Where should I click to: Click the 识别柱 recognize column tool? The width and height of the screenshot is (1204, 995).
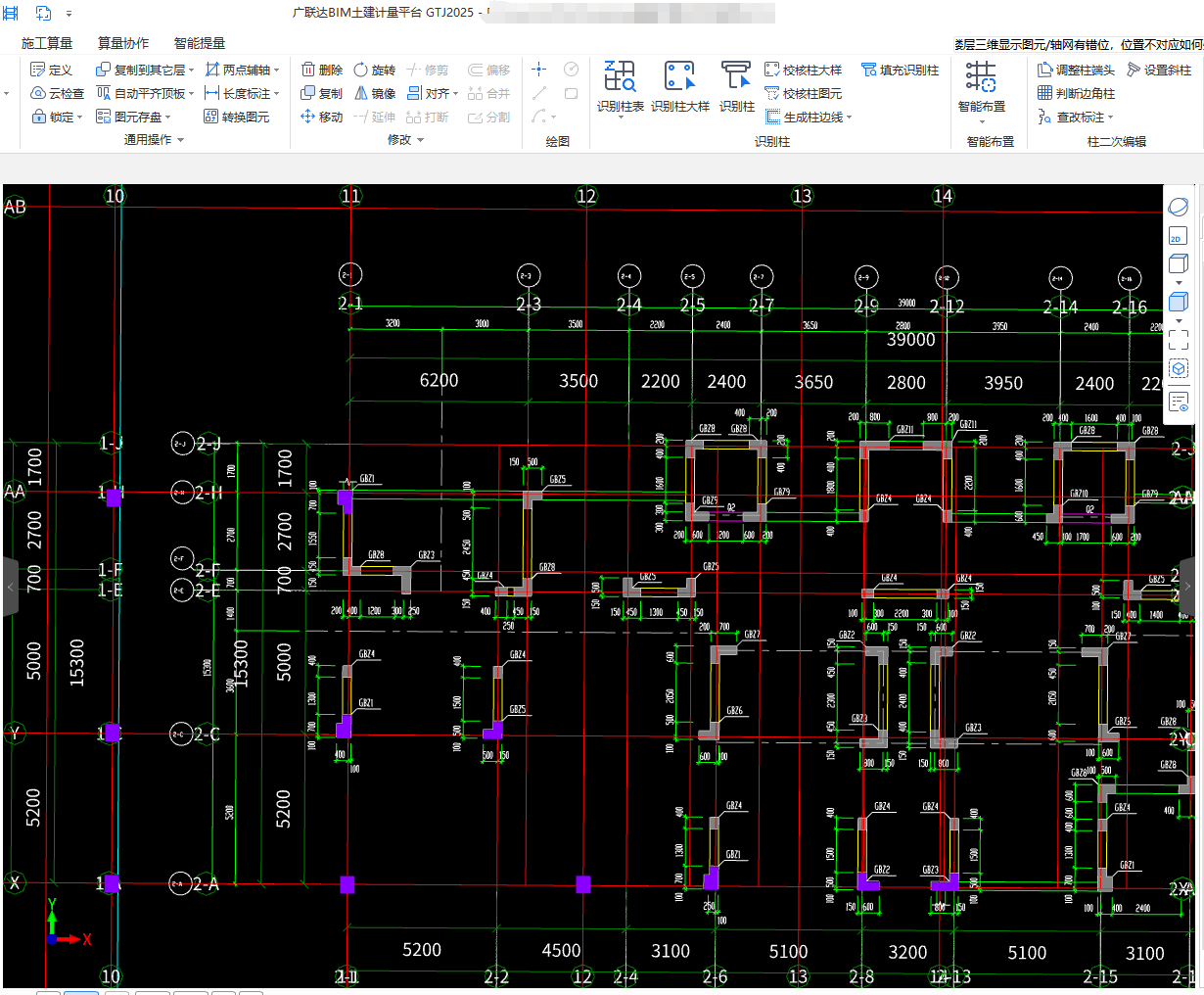point(736,86)
